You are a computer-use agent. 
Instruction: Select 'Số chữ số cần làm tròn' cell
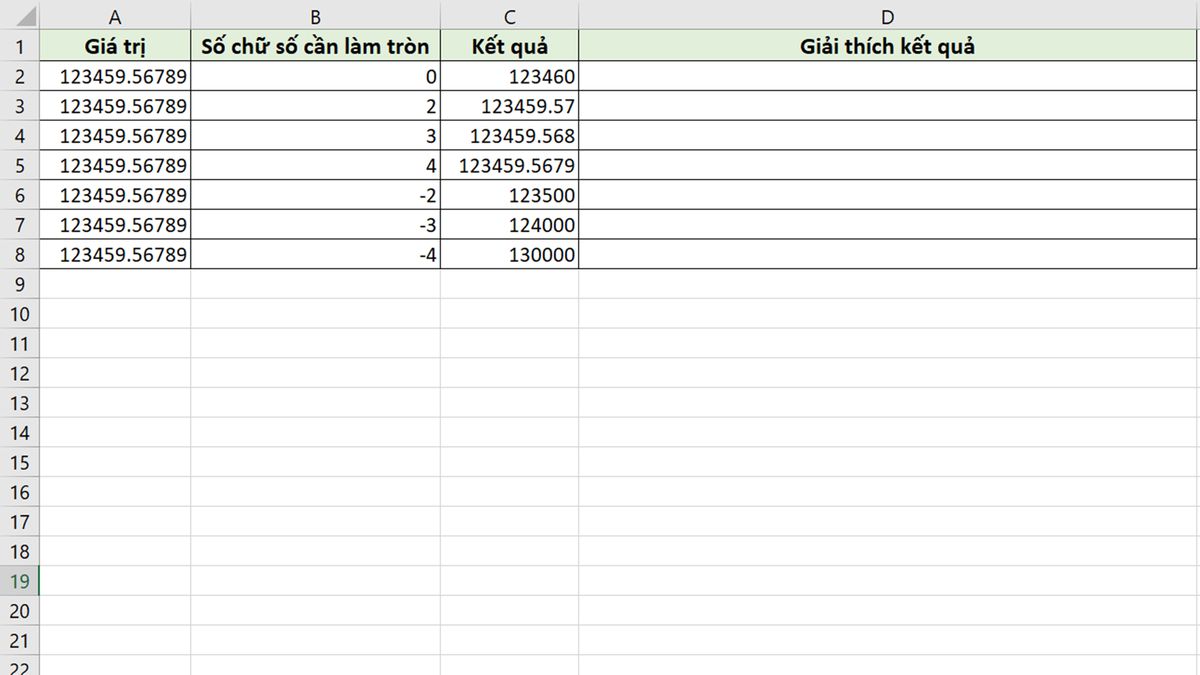pyautogui.click(x=315, y=46)
